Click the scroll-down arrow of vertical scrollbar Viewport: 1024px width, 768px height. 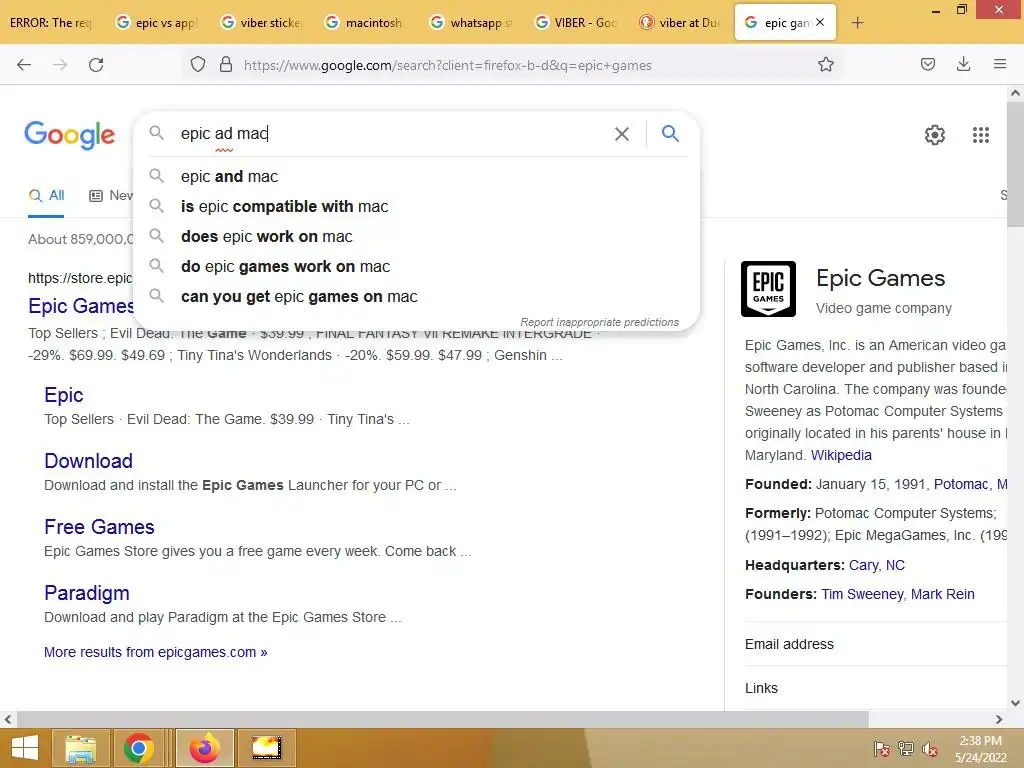1015,703
